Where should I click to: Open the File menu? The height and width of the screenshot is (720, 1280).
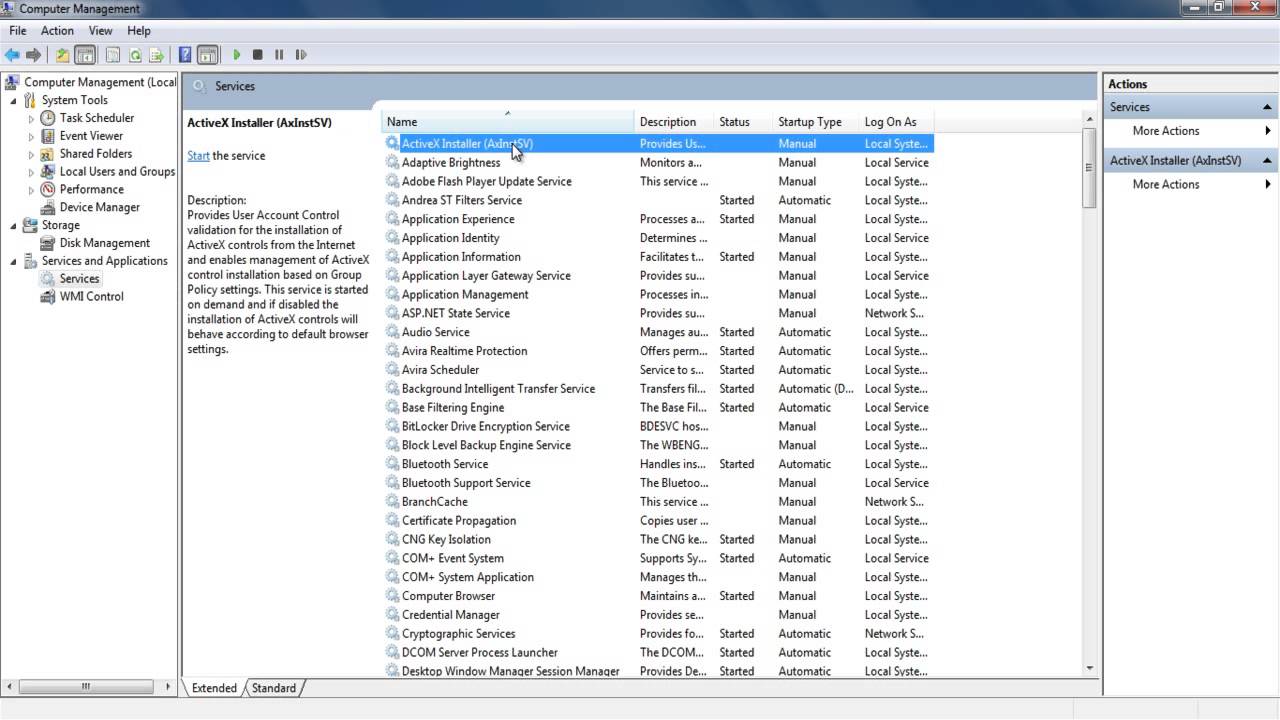coord(18,31)
